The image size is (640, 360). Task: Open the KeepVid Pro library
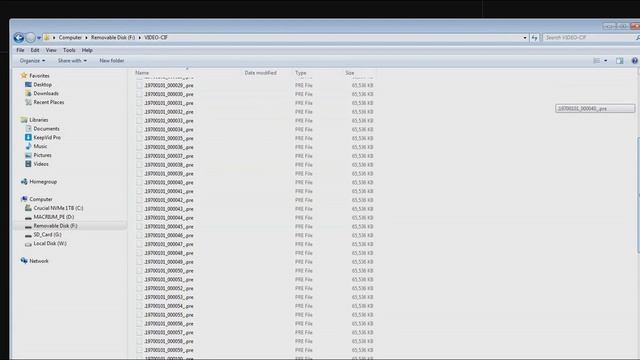pos(47,138)
